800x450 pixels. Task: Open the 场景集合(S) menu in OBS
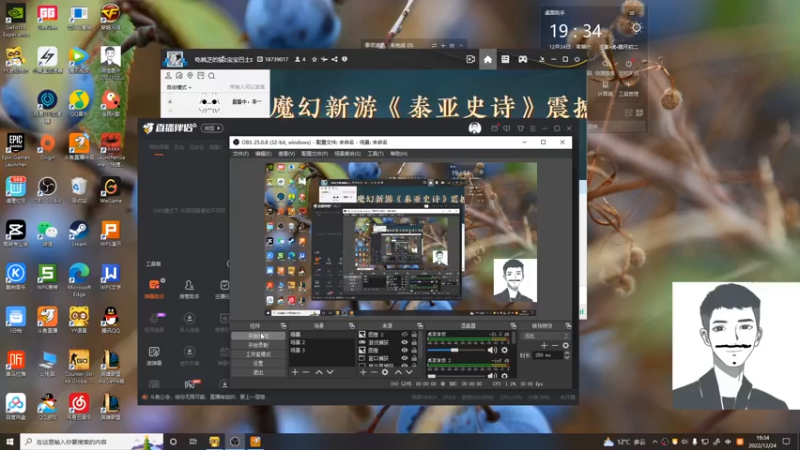(x=347, y=154)
